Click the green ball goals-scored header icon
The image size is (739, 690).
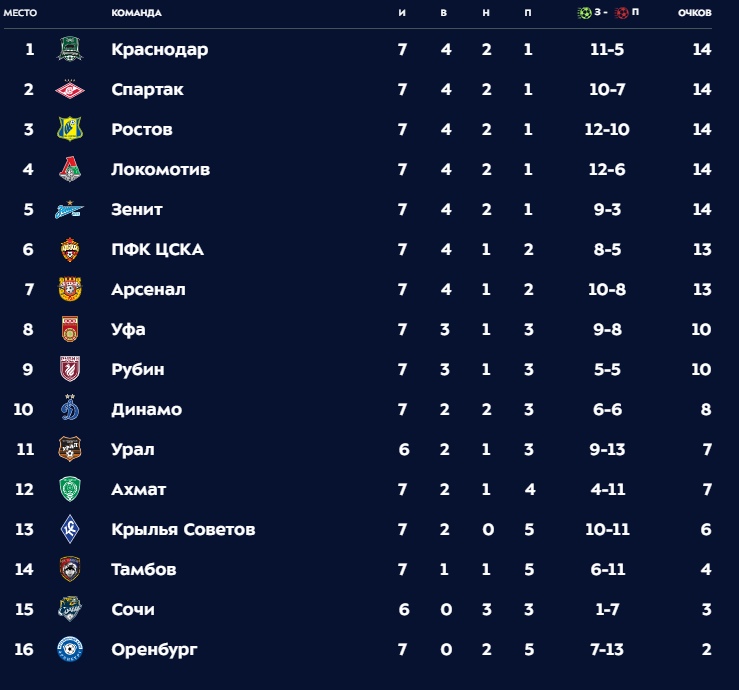(x=584, y=13)
